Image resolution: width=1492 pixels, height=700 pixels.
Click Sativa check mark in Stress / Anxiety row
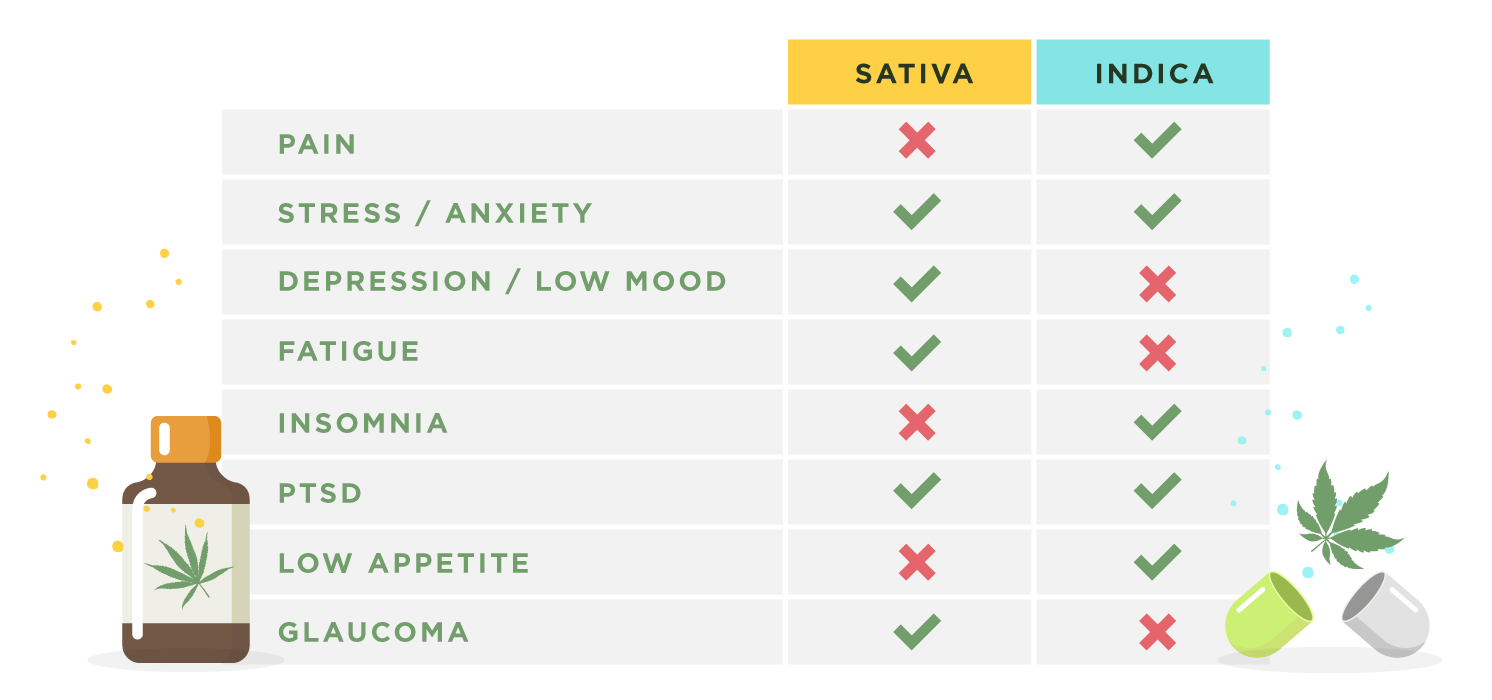[916, 212]
